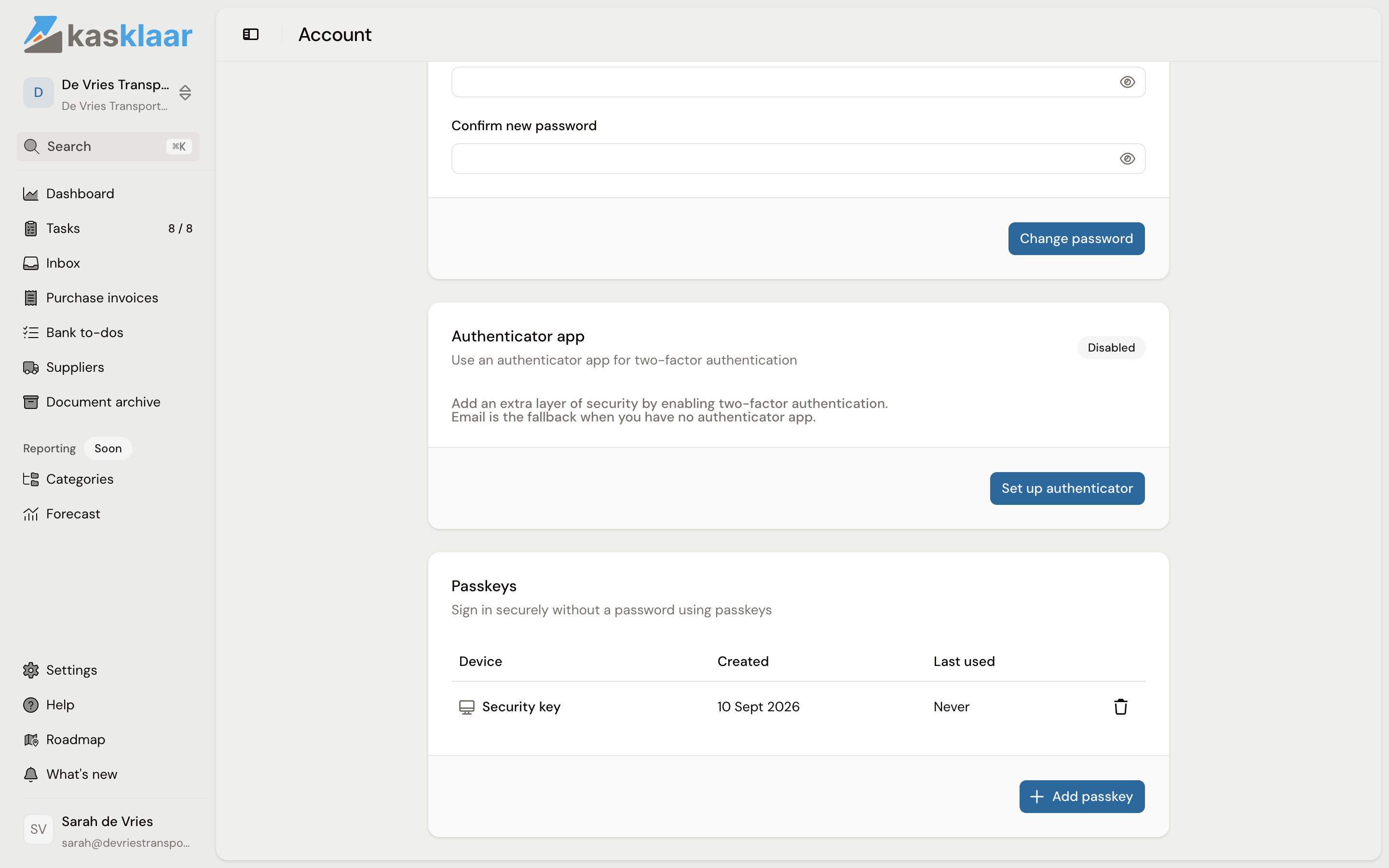Click the Suppliers truck icon
This screenshot has width=1389, height=868.
click(x=30, y=367)
